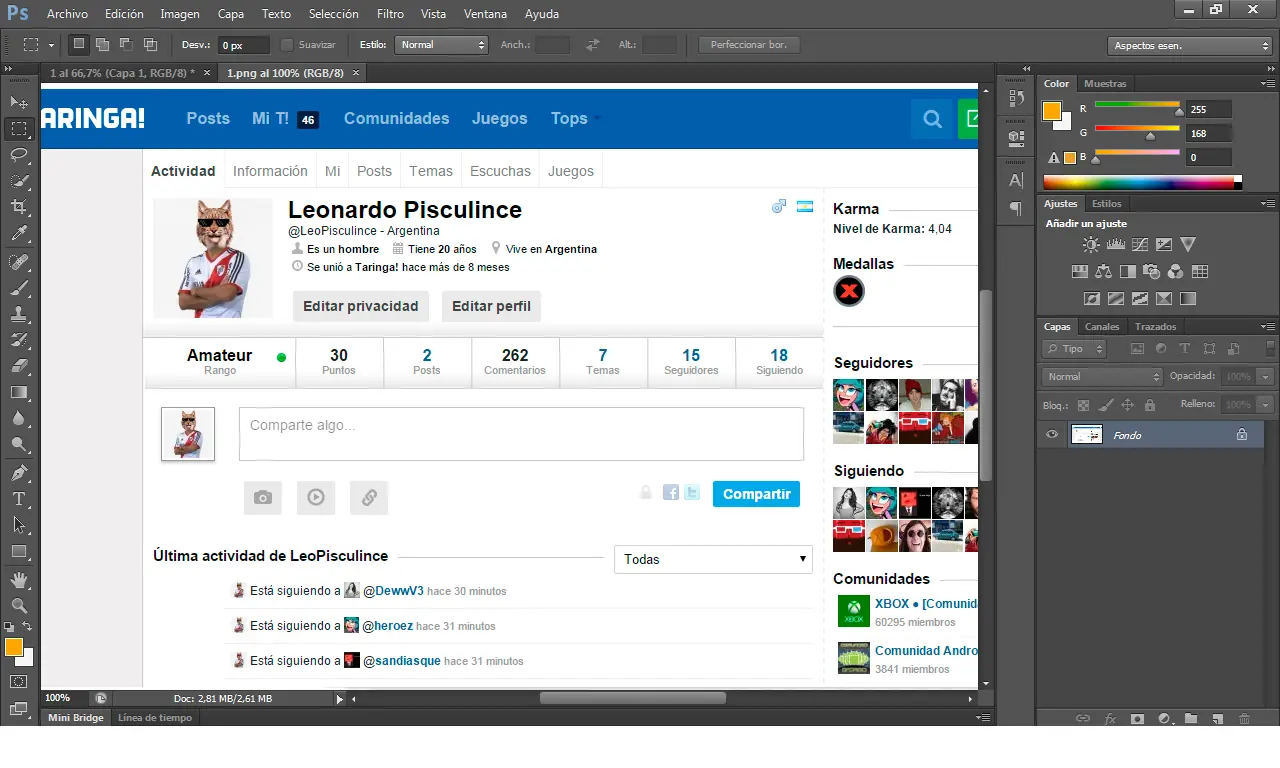Select the Lasso tool
This screenshot has width=1280, height=768.
click(x=19, y=154)
